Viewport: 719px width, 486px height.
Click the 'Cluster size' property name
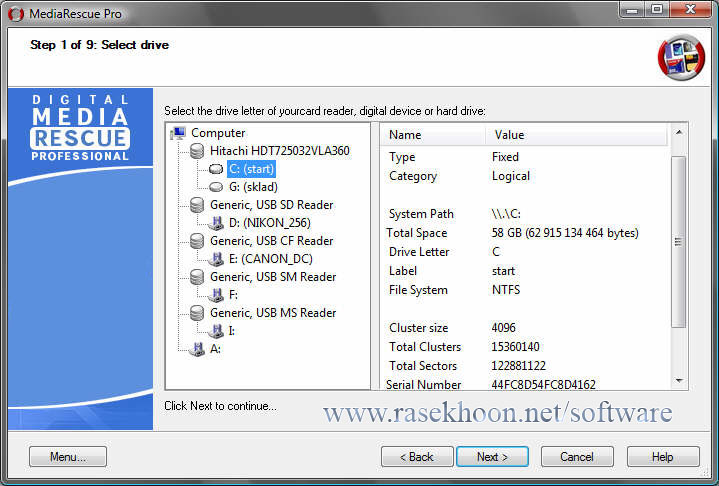[419, 328]
